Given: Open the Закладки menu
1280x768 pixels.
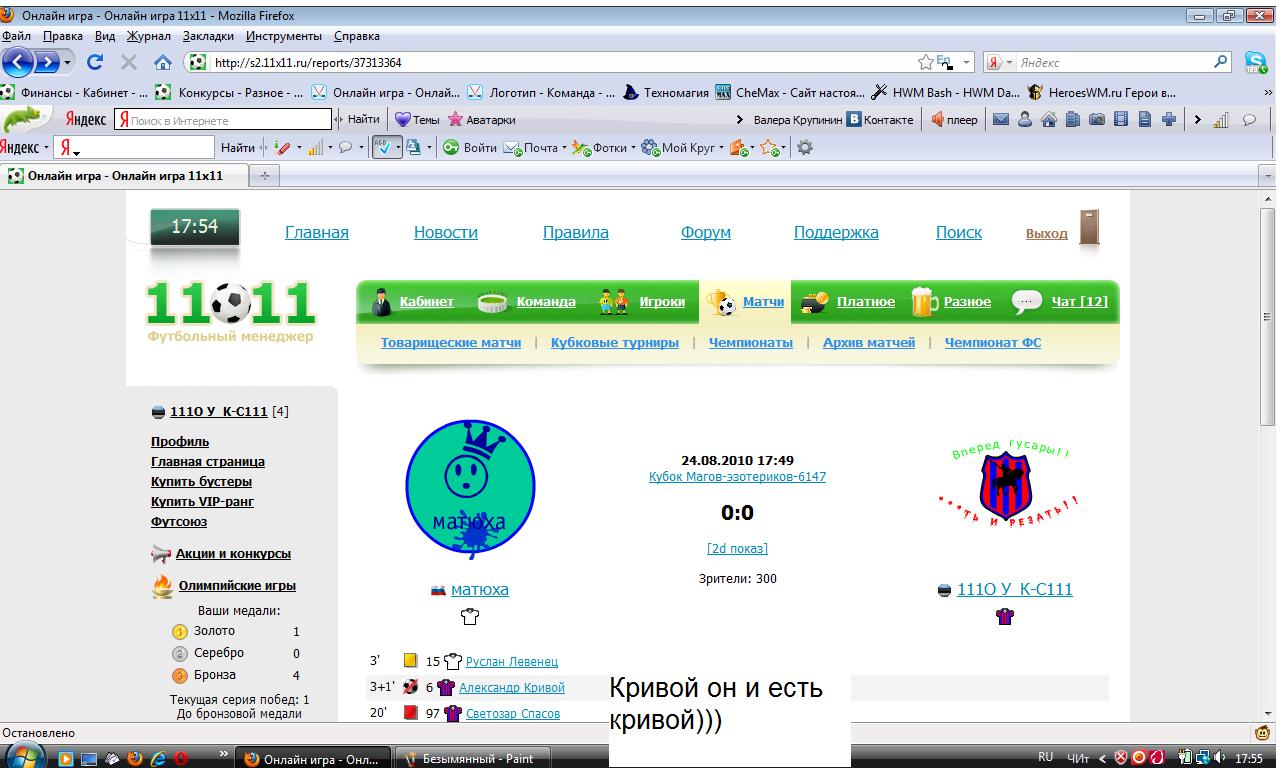Looking at the screenshot, I should [x=208, y=36].
